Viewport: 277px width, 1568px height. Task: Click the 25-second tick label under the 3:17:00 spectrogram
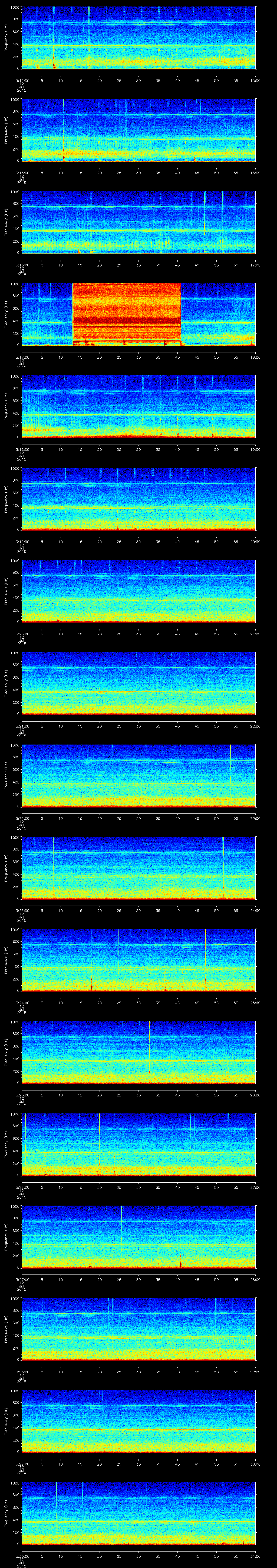[x=119, y=357]
